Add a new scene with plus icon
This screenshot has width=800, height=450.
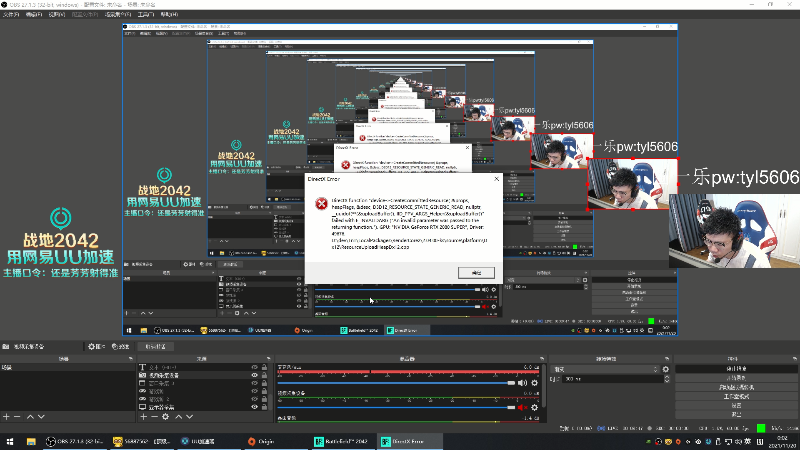point(6,417)
